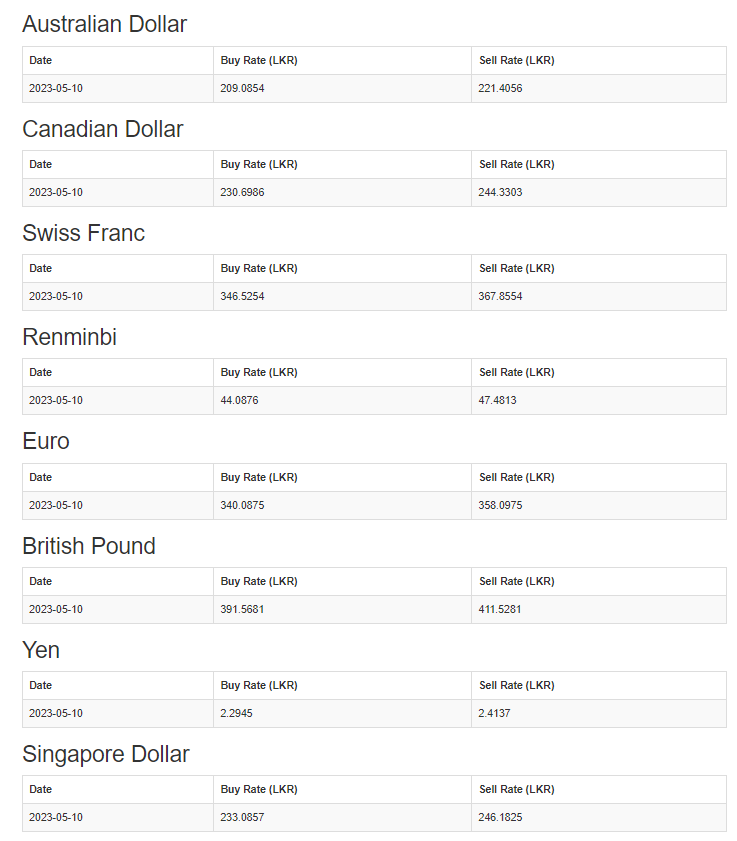Select Canadian Dollar sell rate 244.3303
Viewport: 737px width, 841px height.
(500, 193)
